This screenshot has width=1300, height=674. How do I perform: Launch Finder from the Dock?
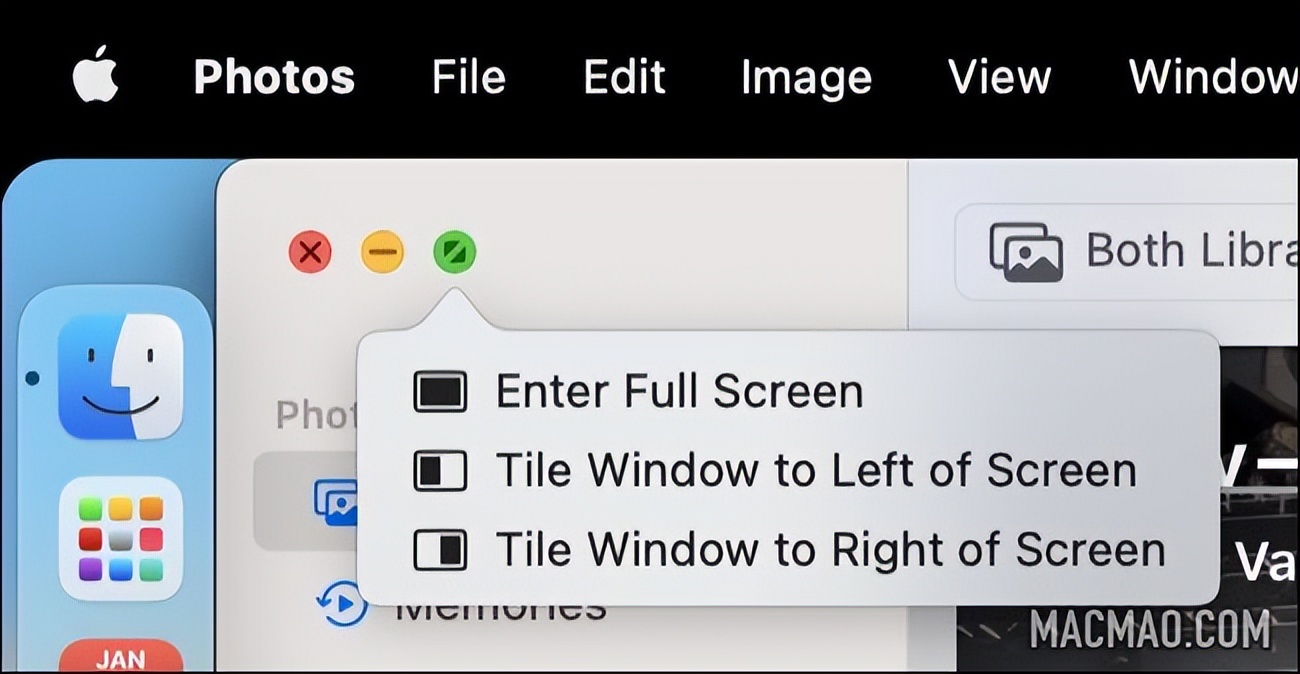[x=120, y=377]
